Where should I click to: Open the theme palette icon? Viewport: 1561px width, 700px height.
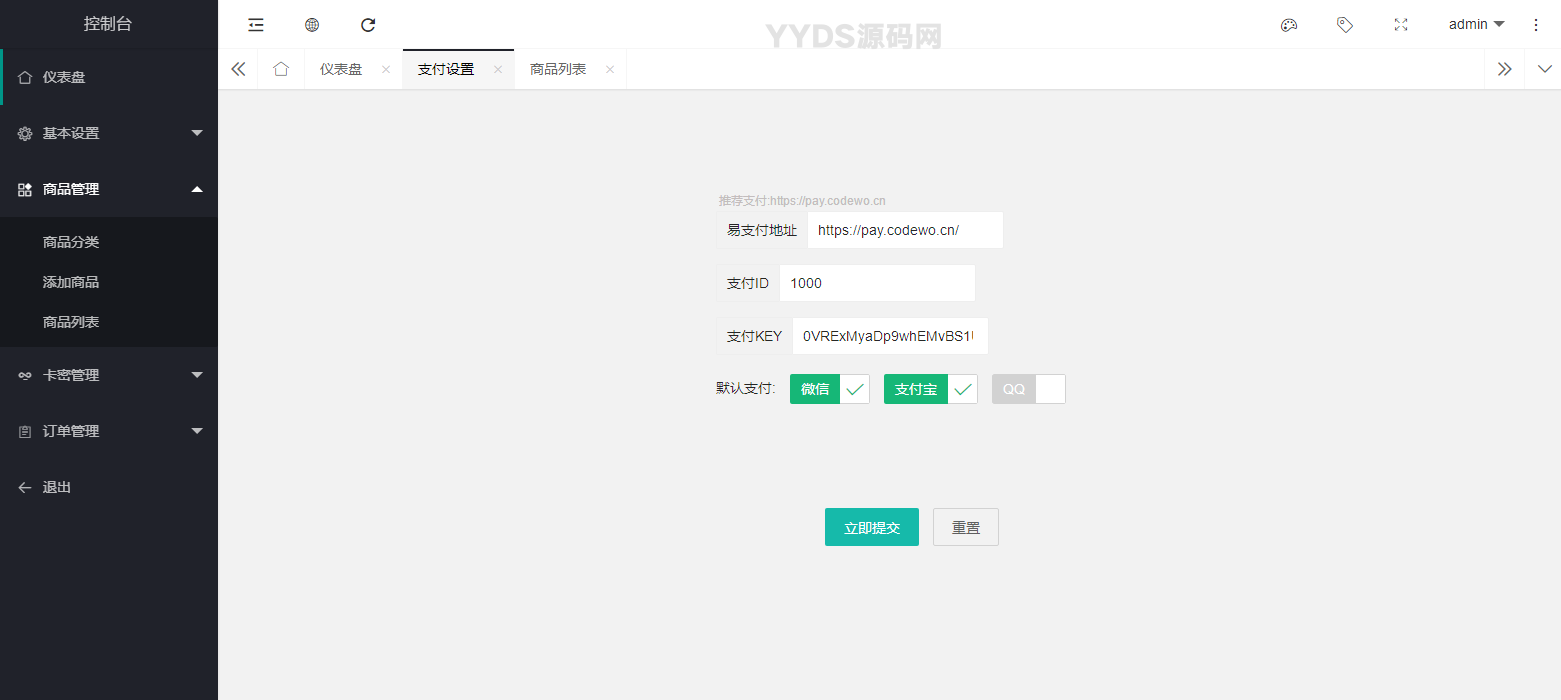[x=1289, y=25]
